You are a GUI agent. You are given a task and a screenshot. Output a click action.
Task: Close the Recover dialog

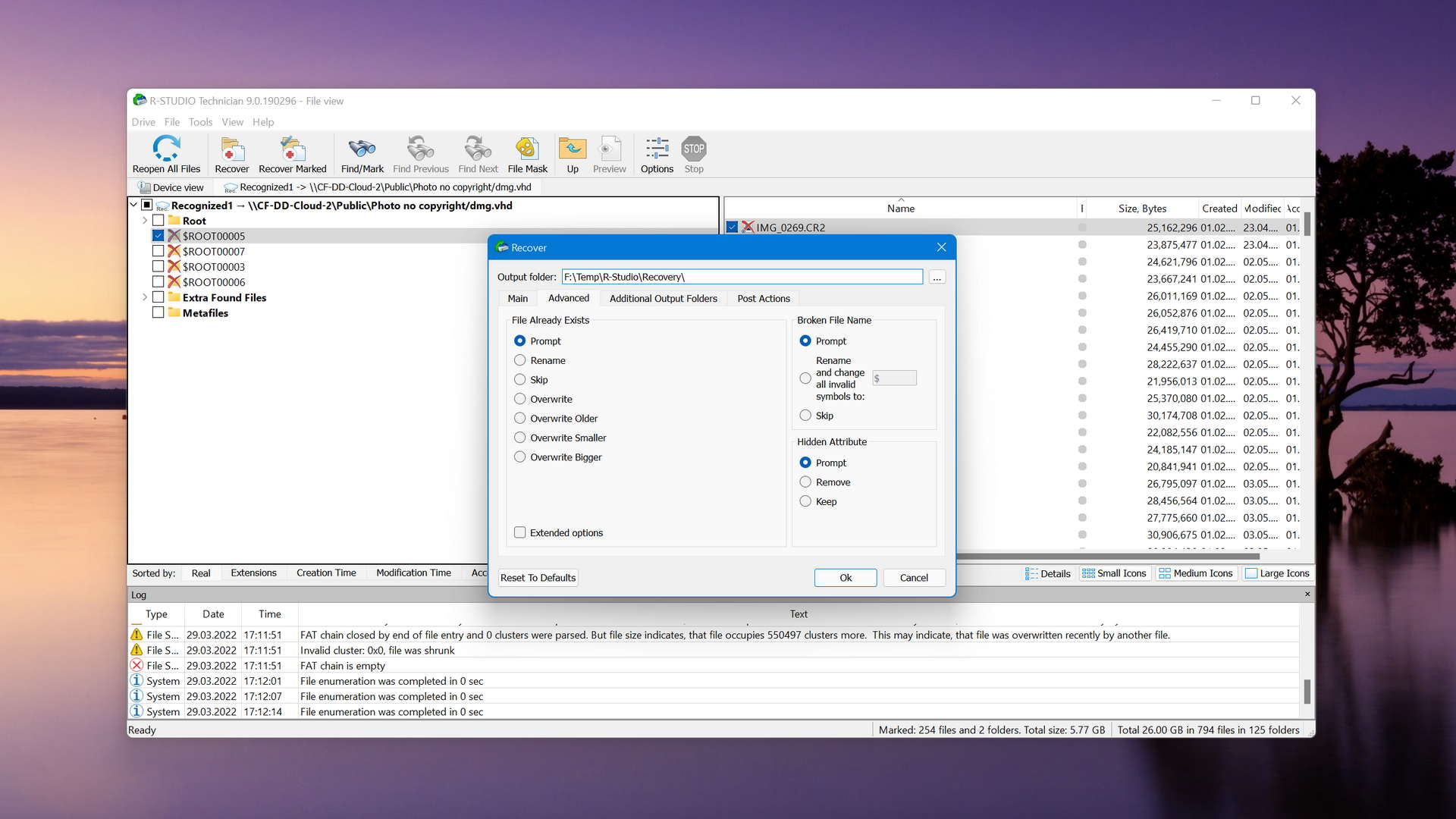941,247
